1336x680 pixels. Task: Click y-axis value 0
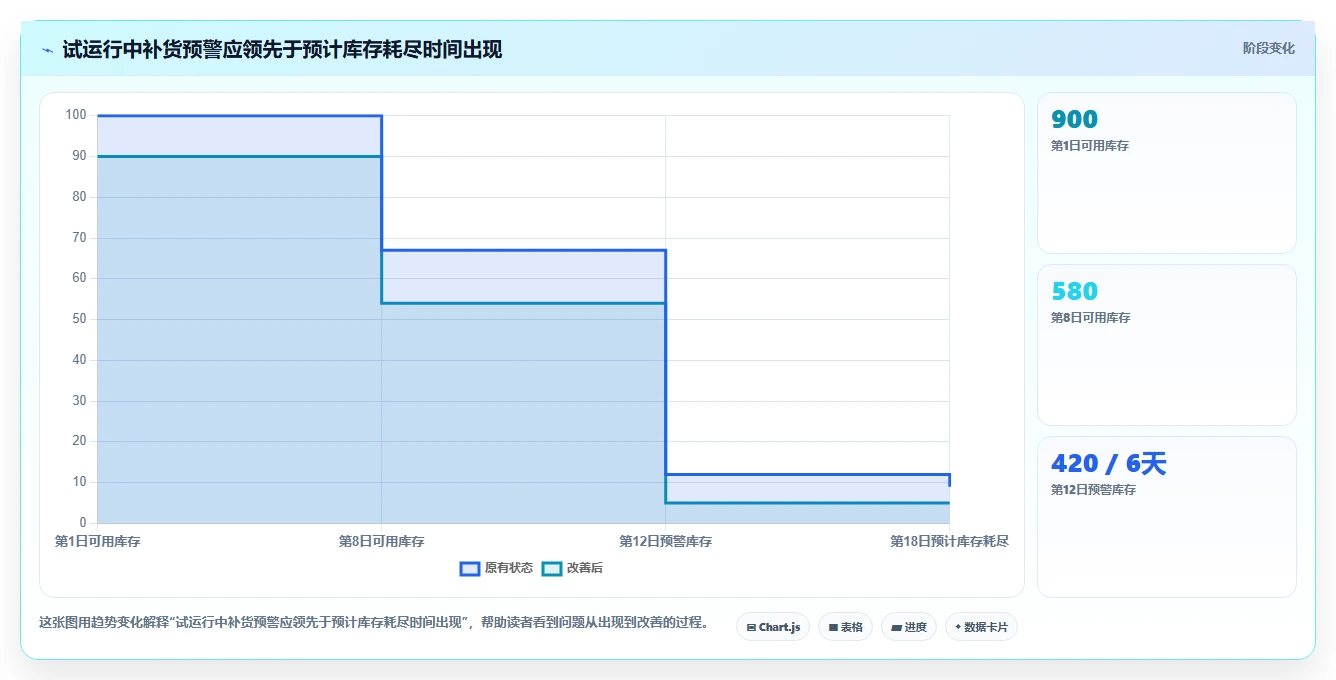pos(84,523)
